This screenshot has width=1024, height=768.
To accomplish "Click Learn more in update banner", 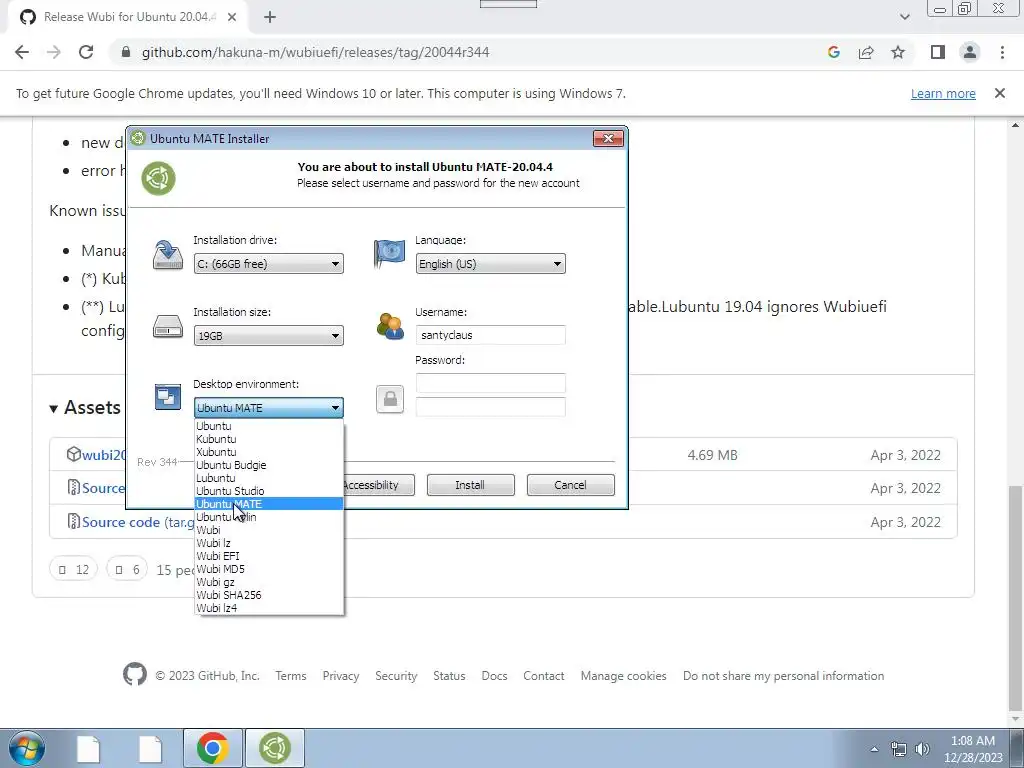I will [x=943, y=93].
